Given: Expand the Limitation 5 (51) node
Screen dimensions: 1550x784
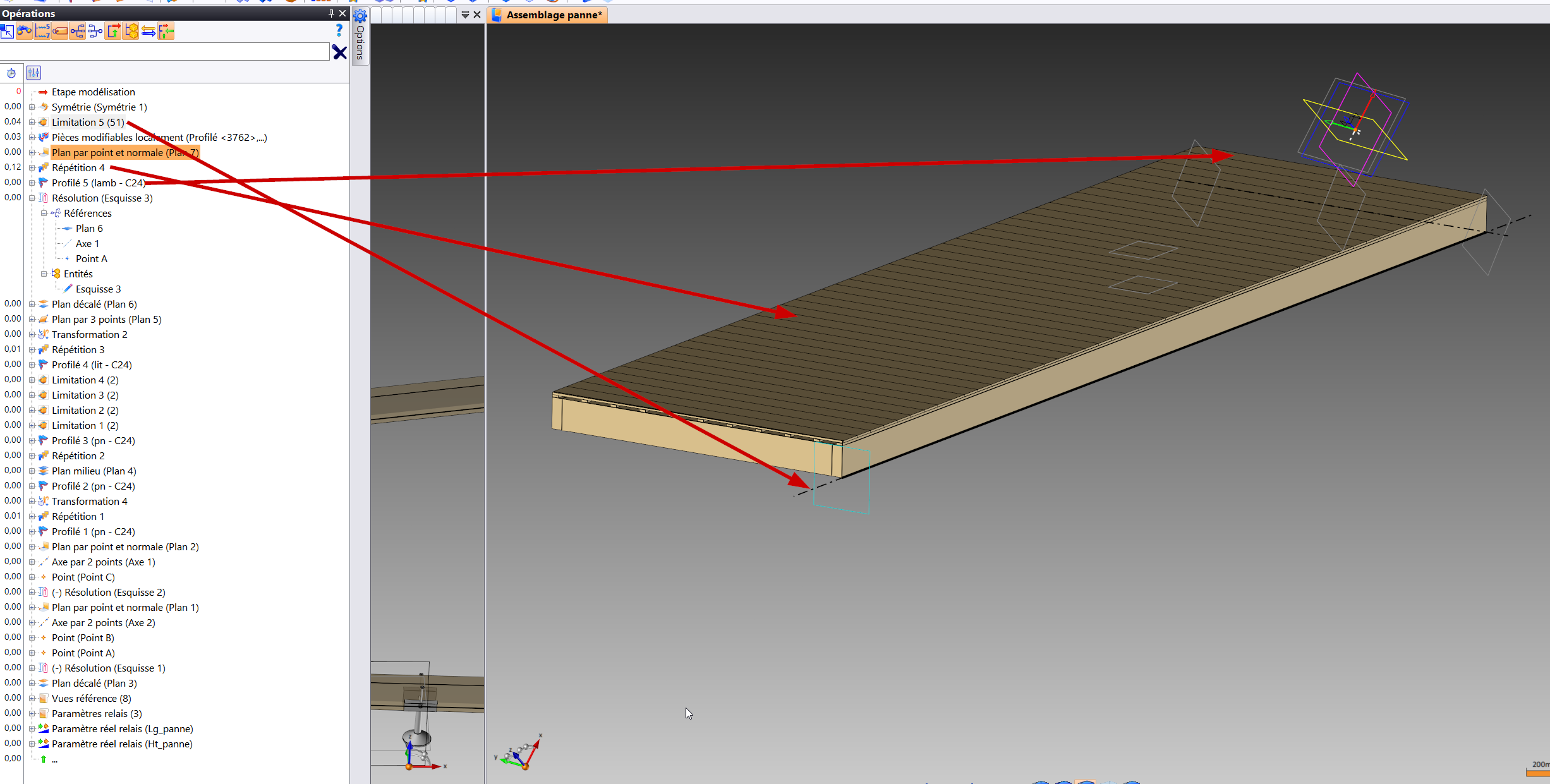Looking at the screenshot, I should click(32, 123).
